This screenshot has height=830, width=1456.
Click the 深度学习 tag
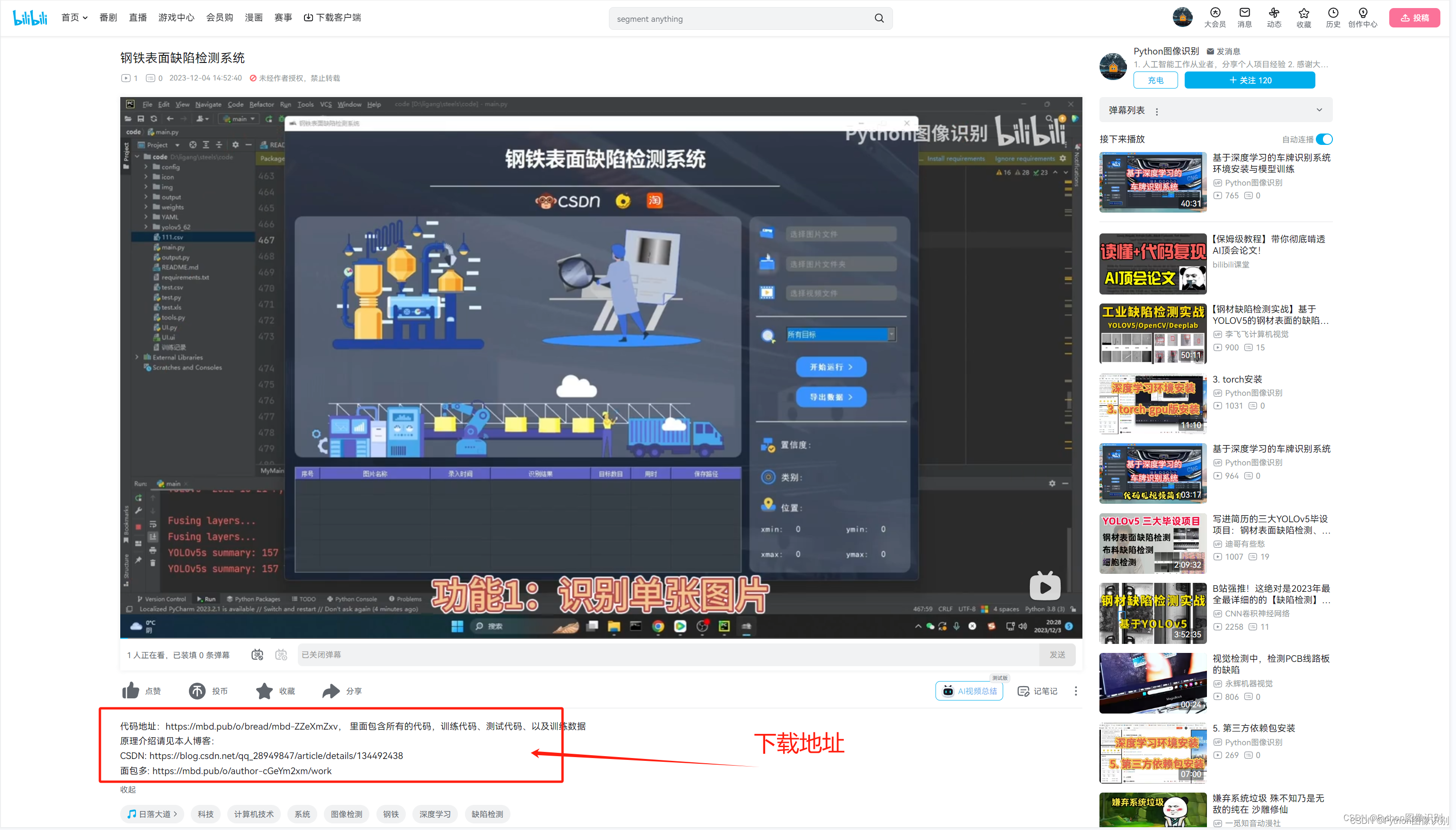point(435,813)
